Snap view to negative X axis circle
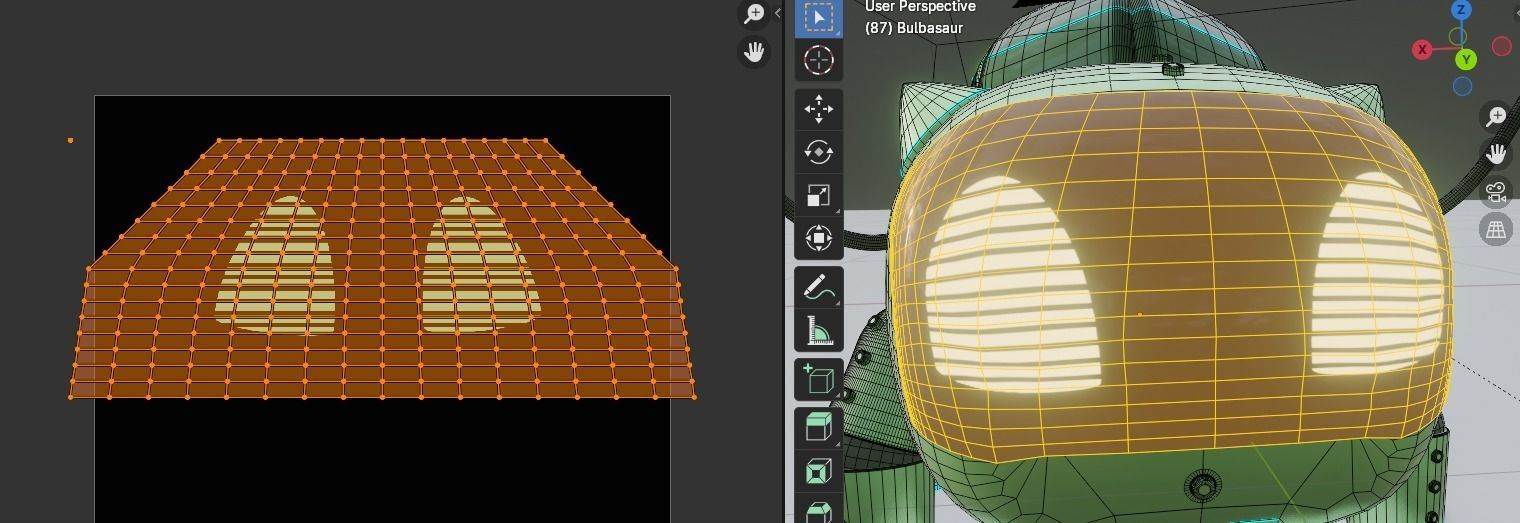Image resolution: width=1520 pixels, height=523 pixels. [1501, 46]
